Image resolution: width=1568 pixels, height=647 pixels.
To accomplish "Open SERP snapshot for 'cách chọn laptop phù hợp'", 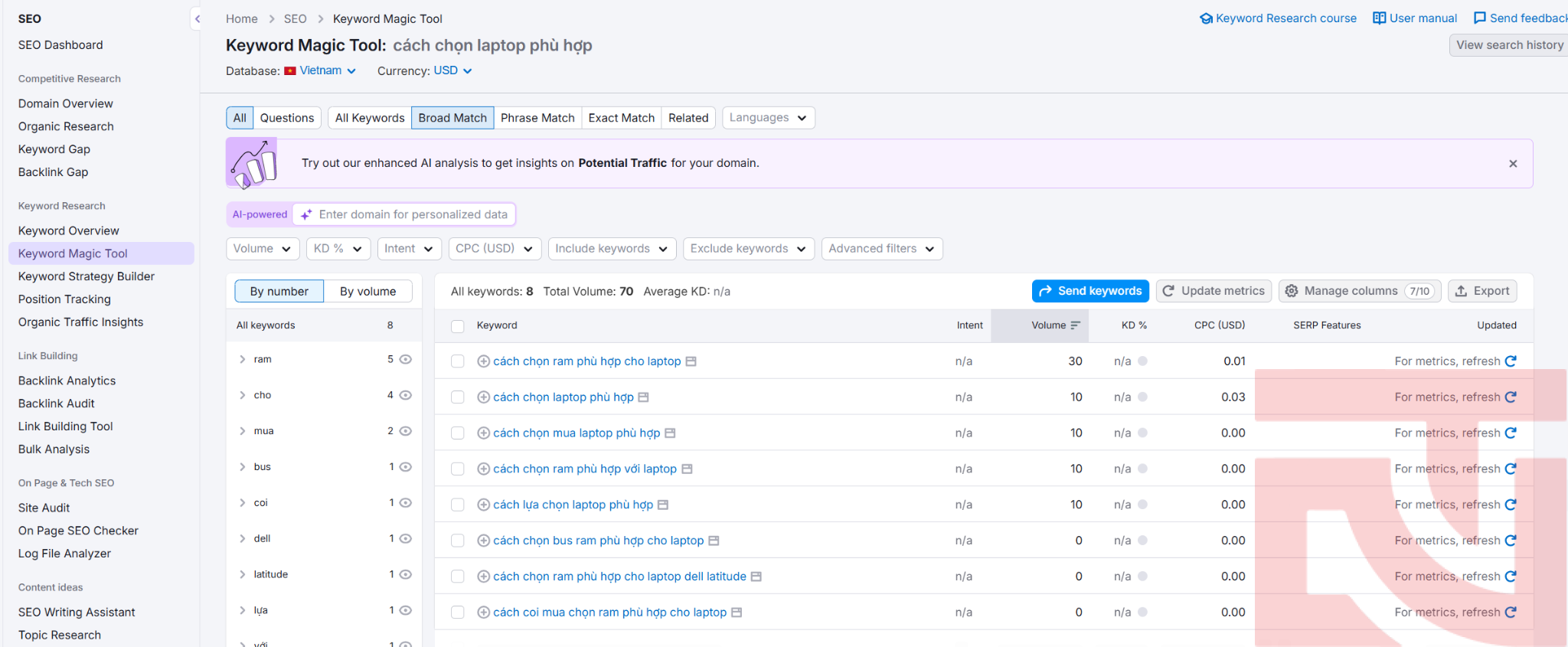I will click(643, 397).
